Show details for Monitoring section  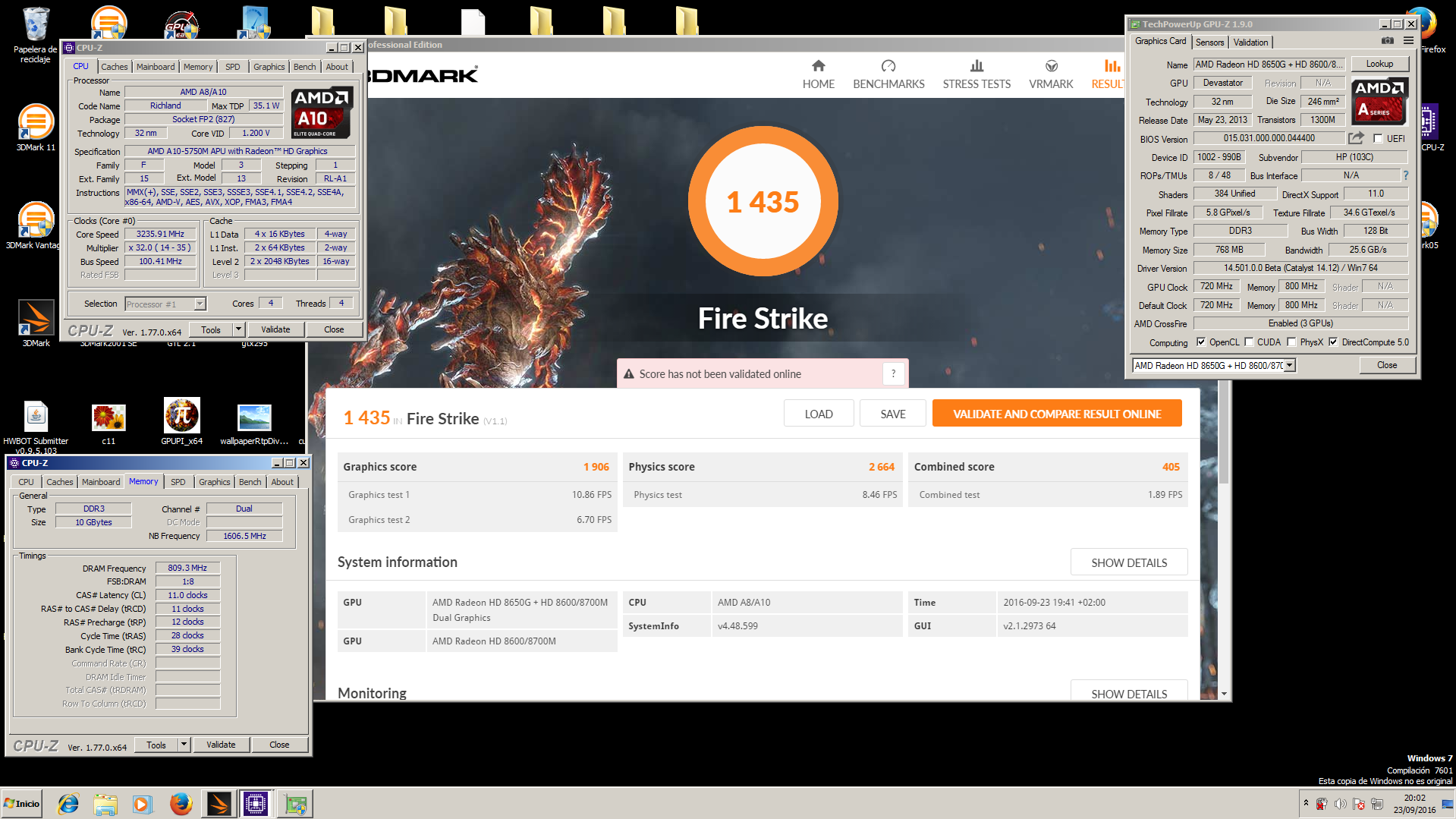[x=1129, y=691]
